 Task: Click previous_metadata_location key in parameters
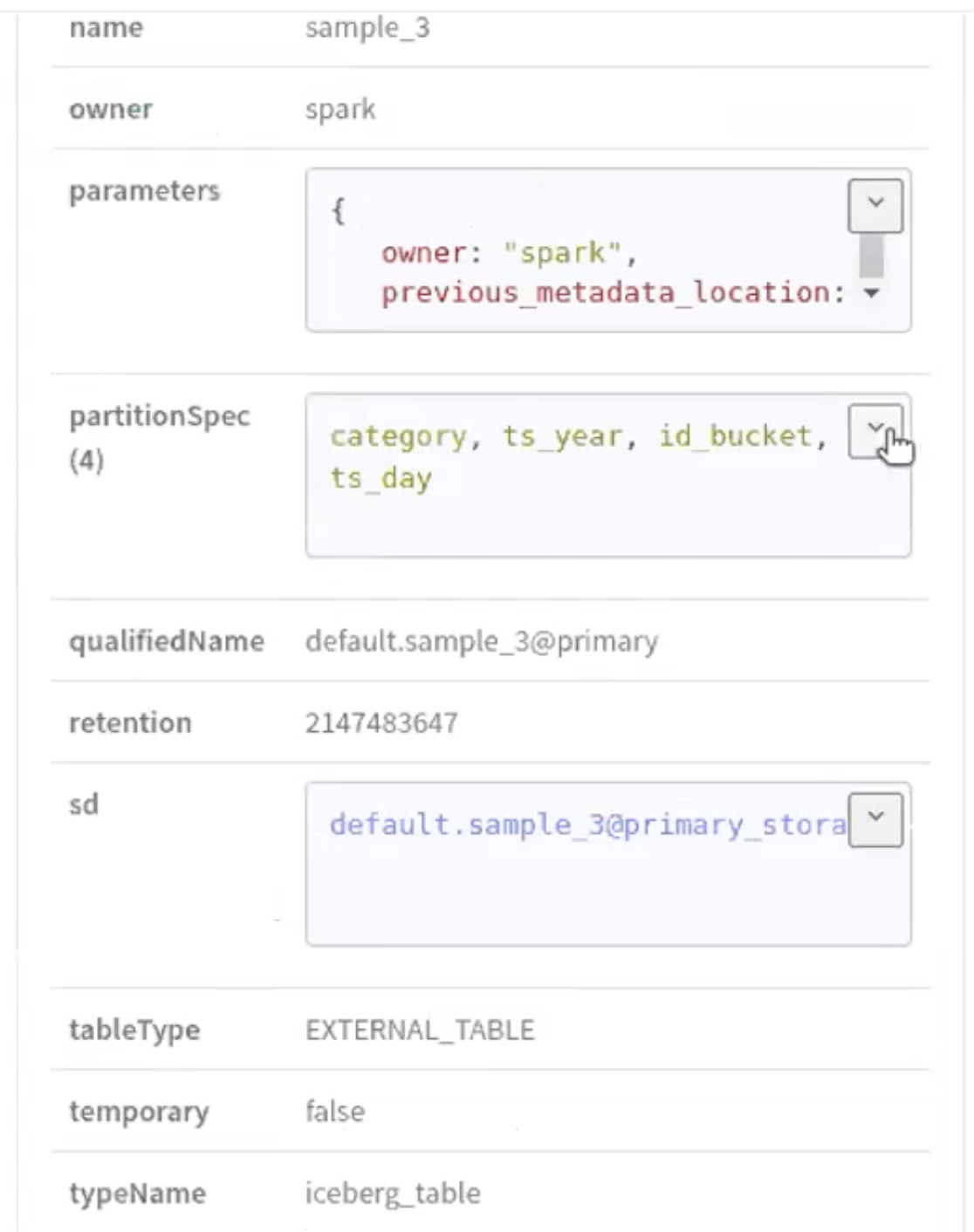605,292
